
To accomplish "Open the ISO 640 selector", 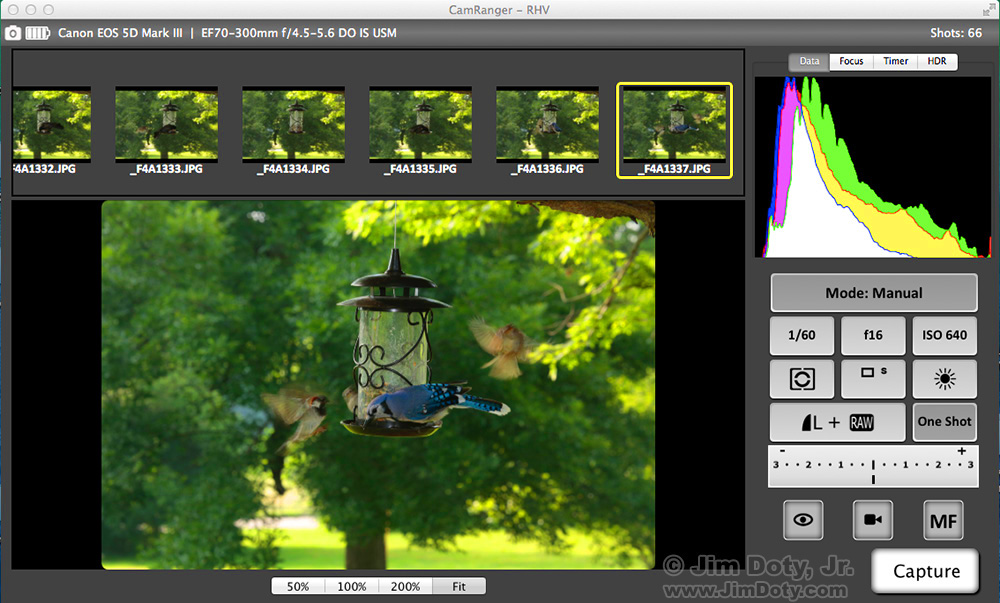I will 943,335.
